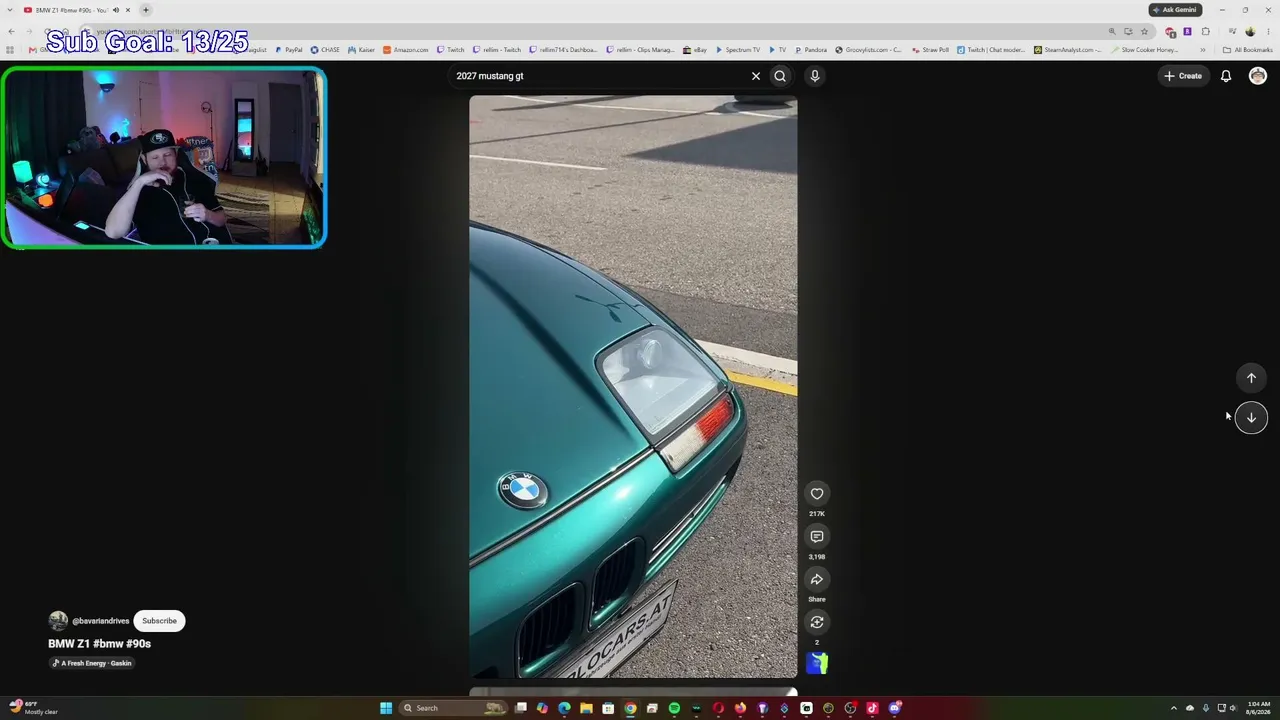Open Firefox from the taskbar
1280x720 pixels.
click(x=740, y=708)
